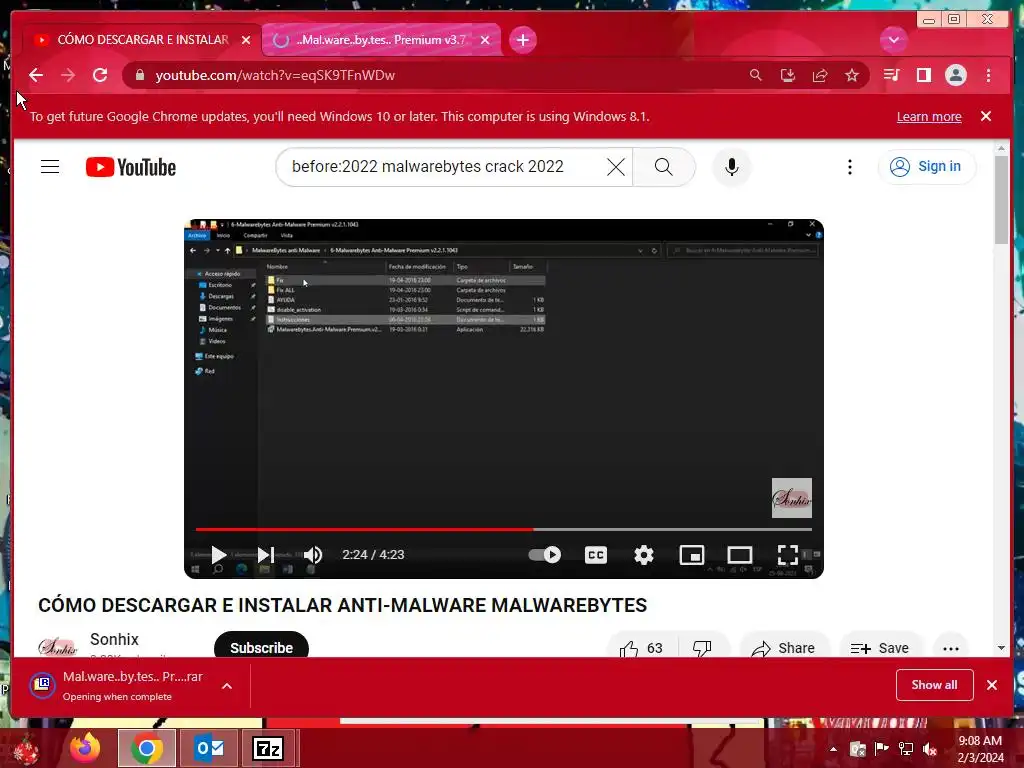Click the forward navigation arrow

click(x=68, y=75)
